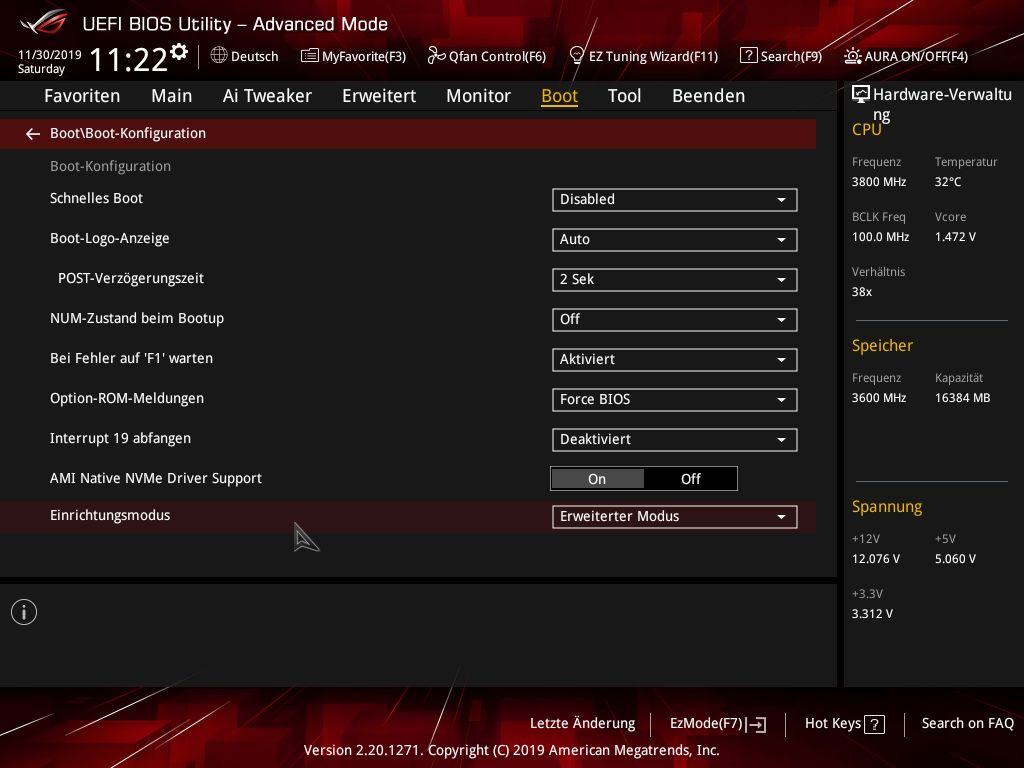Click the Interrupt 19 abfangen label
Screen dimensions: 1024x768
[120, 438]
